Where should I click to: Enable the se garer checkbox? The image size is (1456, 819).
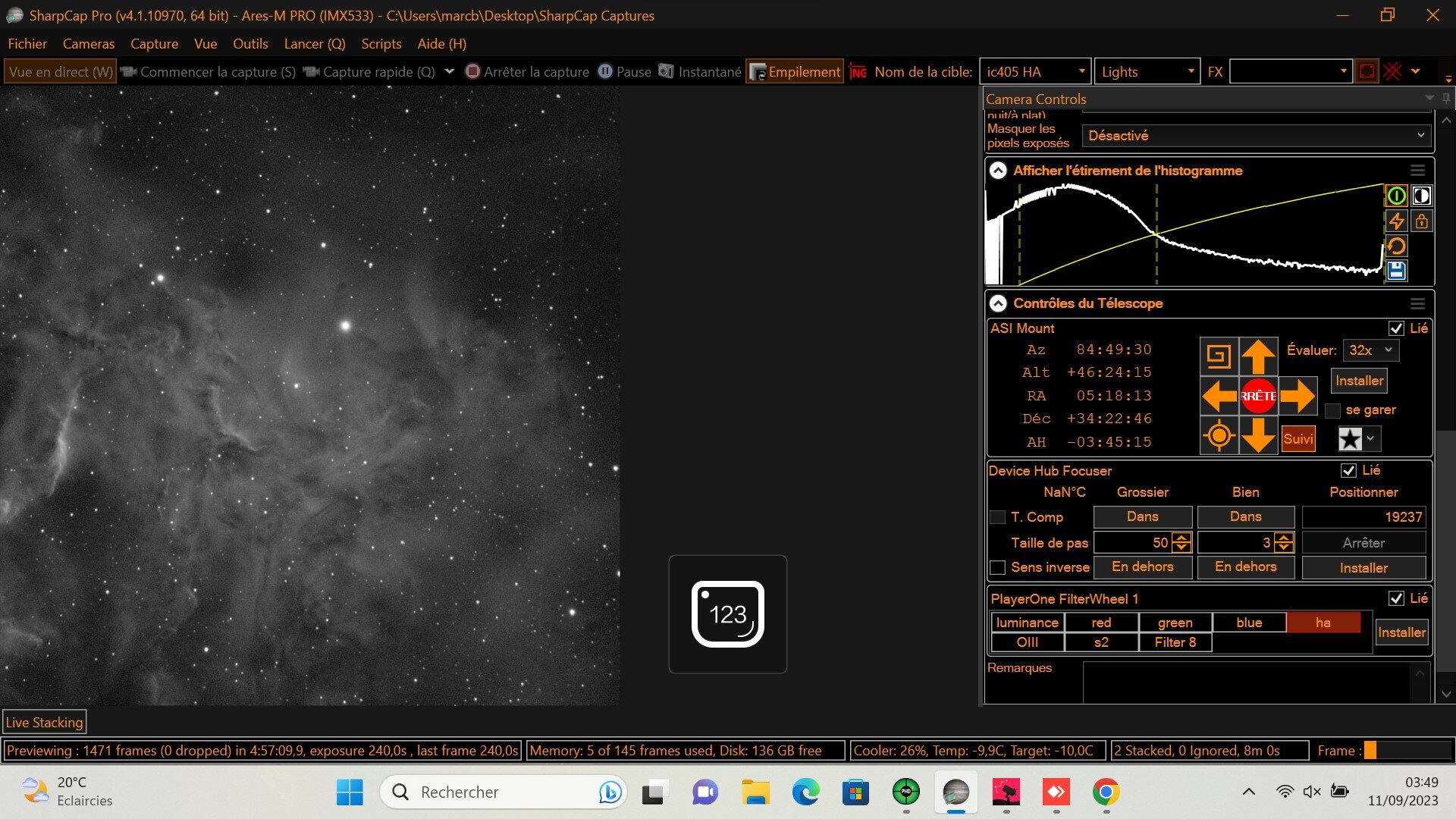[1332, 410]
